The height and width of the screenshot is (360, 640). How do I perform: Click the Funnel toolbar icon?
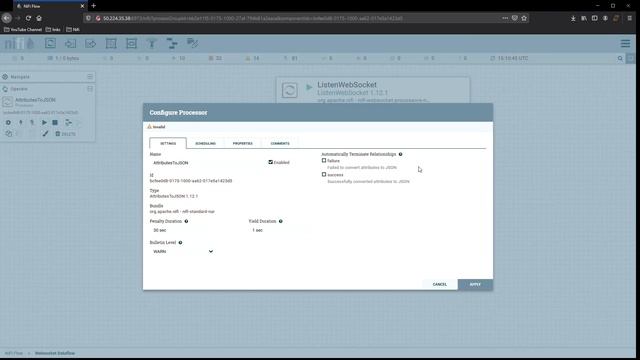click(152, 43)
